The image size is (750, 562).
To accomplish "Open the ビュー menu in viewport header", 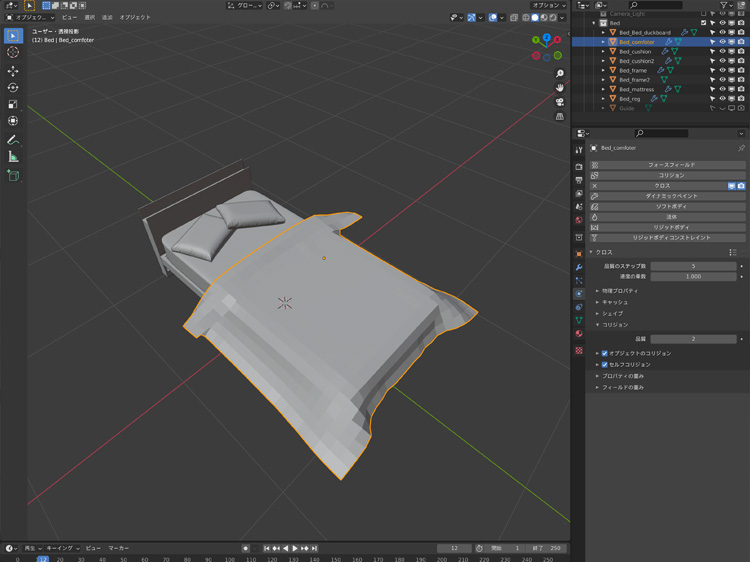I will (69, 17).
